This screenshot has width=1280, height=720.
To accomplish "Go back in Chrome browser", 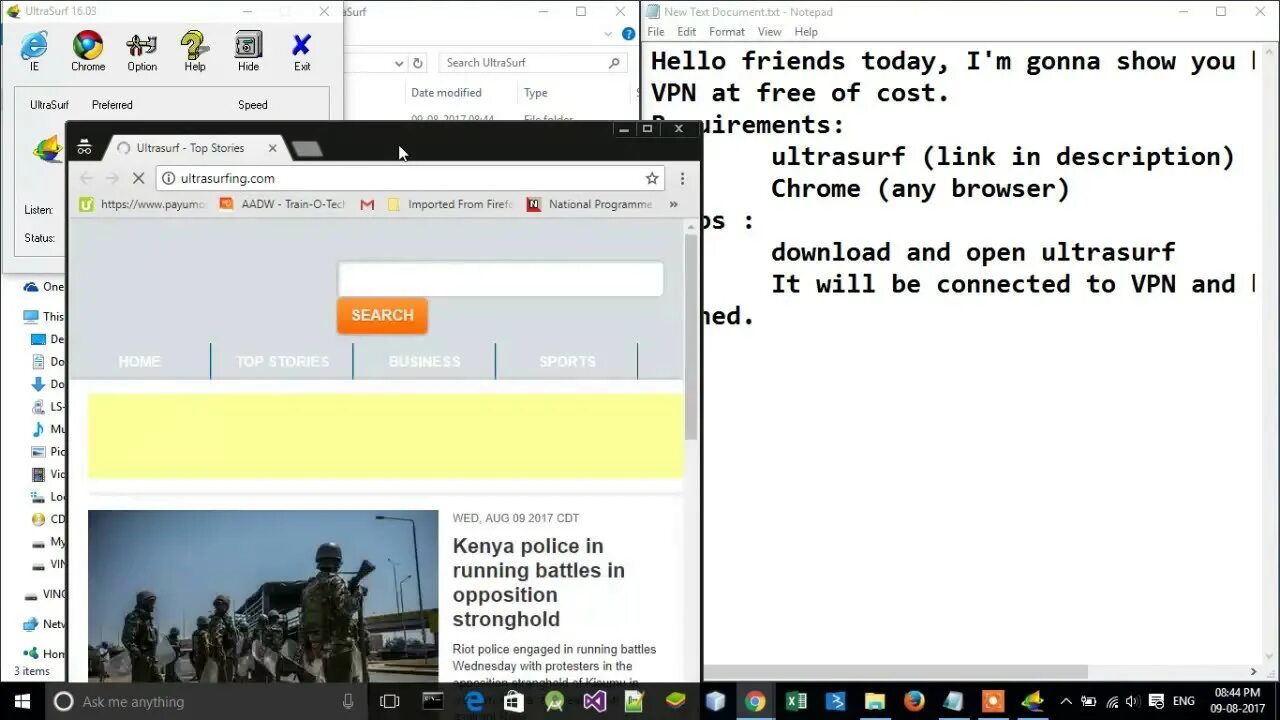I will coord(86,178).
